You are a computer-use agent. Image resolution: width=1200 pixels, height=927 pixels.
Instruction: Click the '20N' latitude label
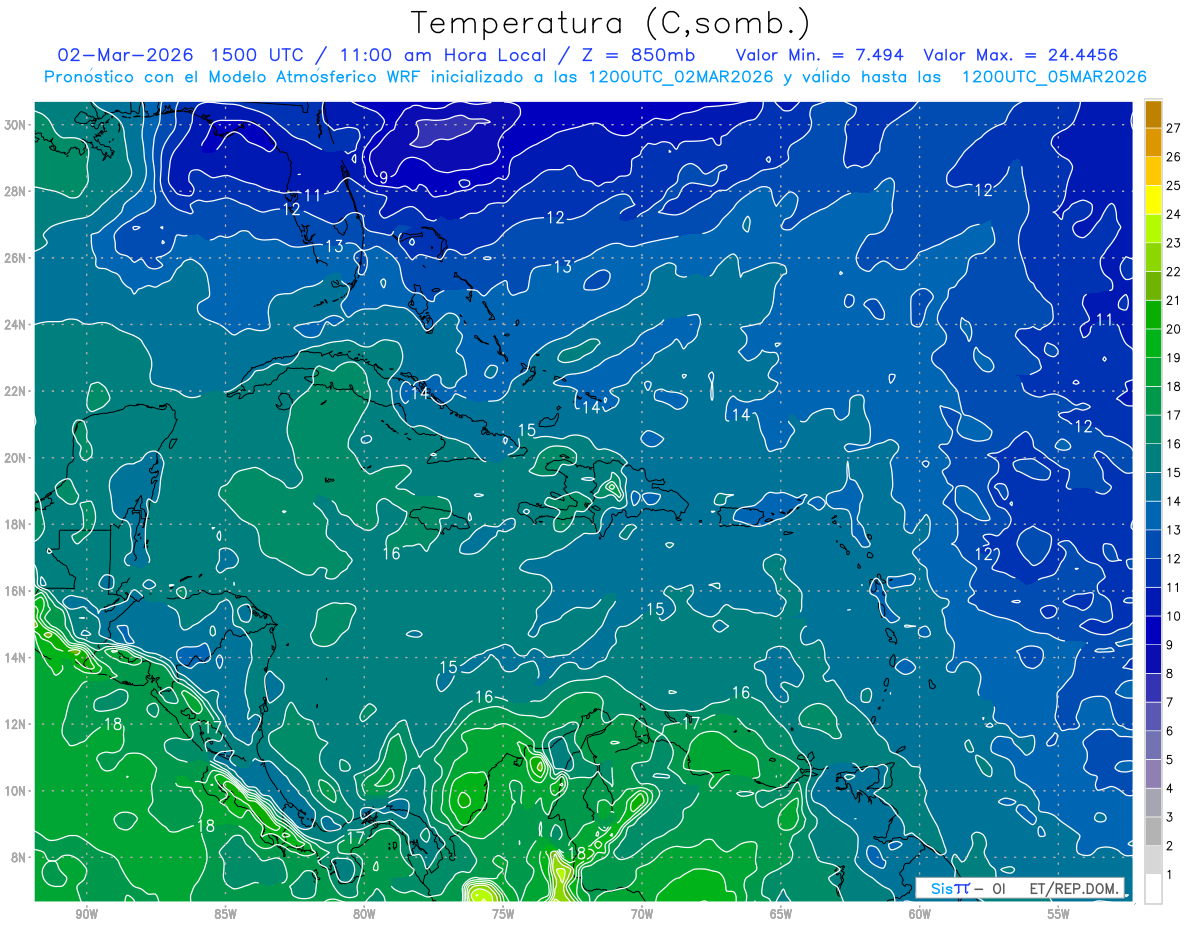[17, 458]
